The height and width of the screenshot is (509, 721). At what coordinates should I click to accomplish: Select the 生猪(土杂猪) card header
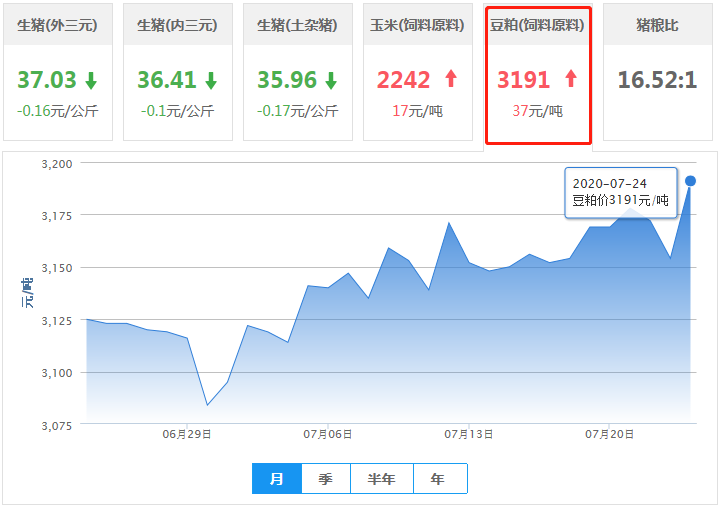[x=298, y=25]
